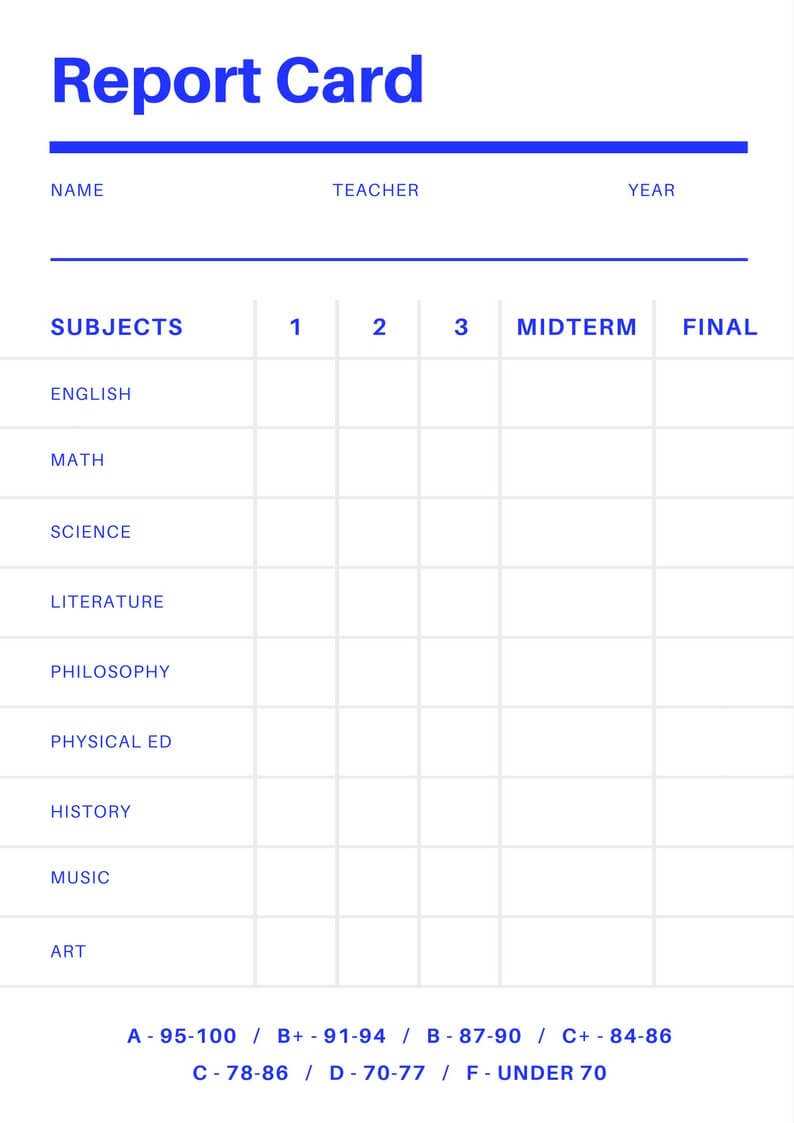
Task: Click the MATH midterm grade cell
Action: pyautogui.click(x=577, y=462)
